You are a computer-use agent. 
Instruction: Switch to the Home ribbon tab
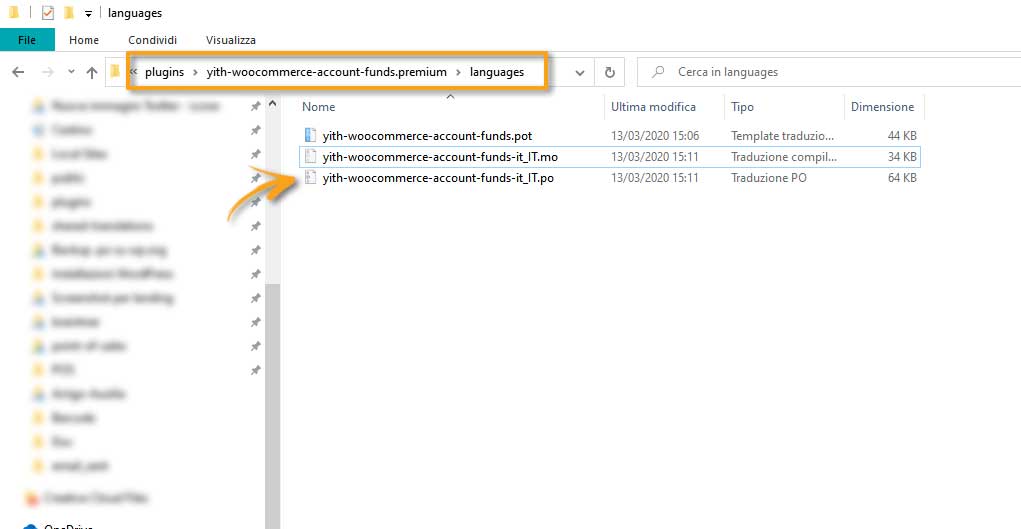tap(84, 40)
